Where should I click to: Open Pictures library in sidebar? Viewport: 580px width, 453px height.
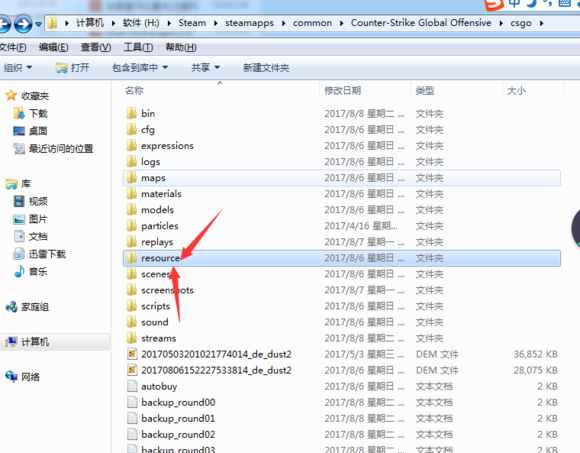(30, 219)
